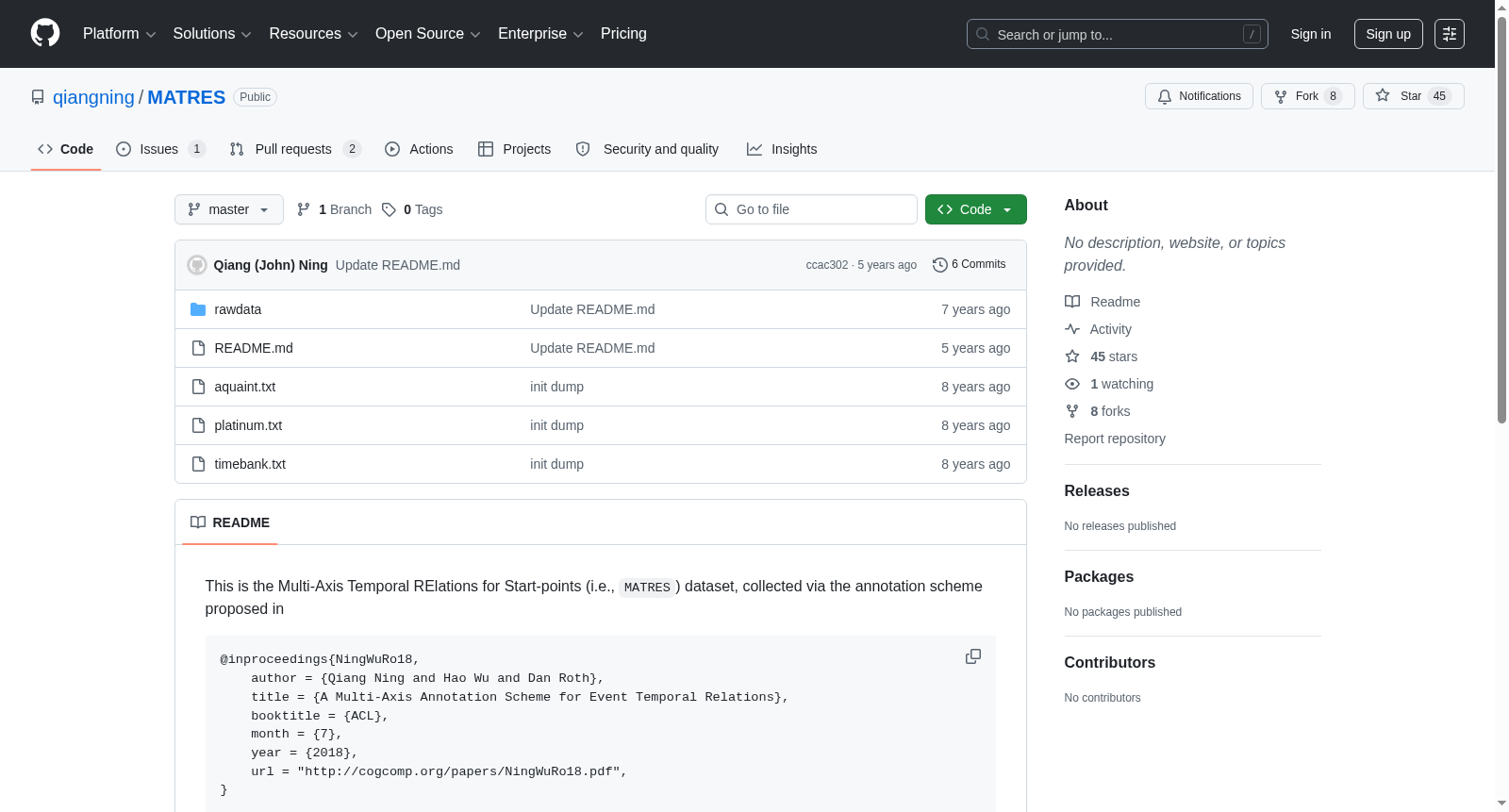Image resolution: width=1509 pixels, height=812 pixels.
Task: Switch to the Issues tab
Action: pos(160,149)
